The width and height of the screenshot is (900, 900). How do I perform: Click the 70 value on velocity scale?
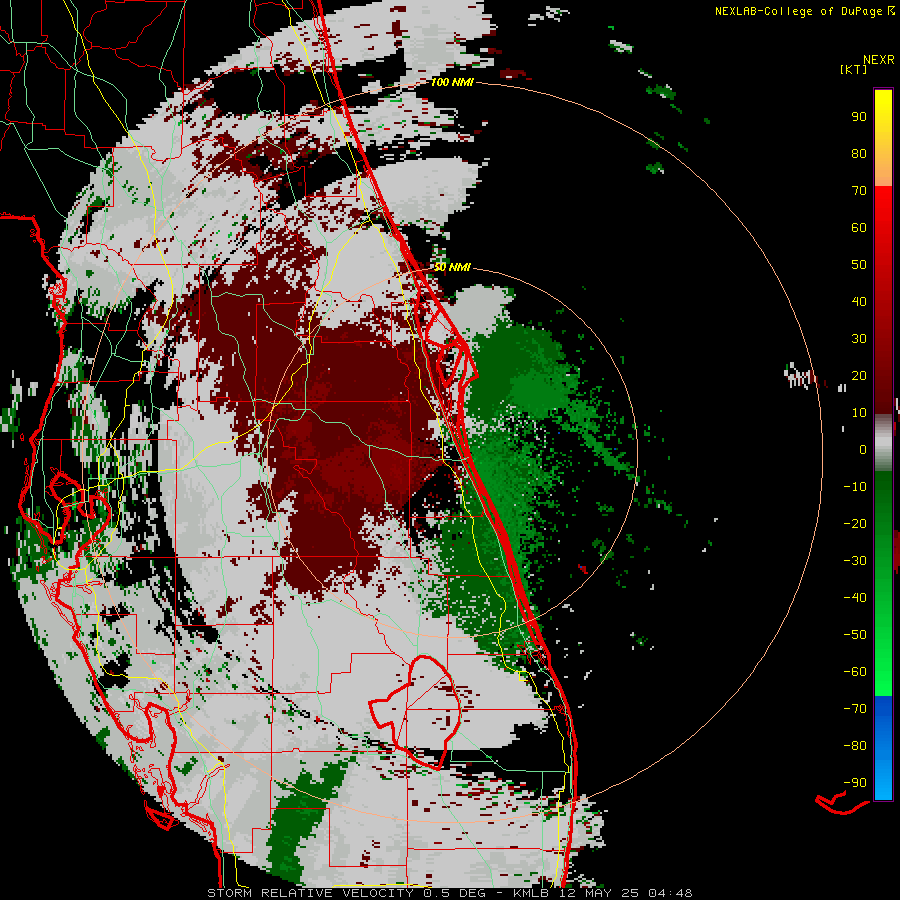click(859, 191)
